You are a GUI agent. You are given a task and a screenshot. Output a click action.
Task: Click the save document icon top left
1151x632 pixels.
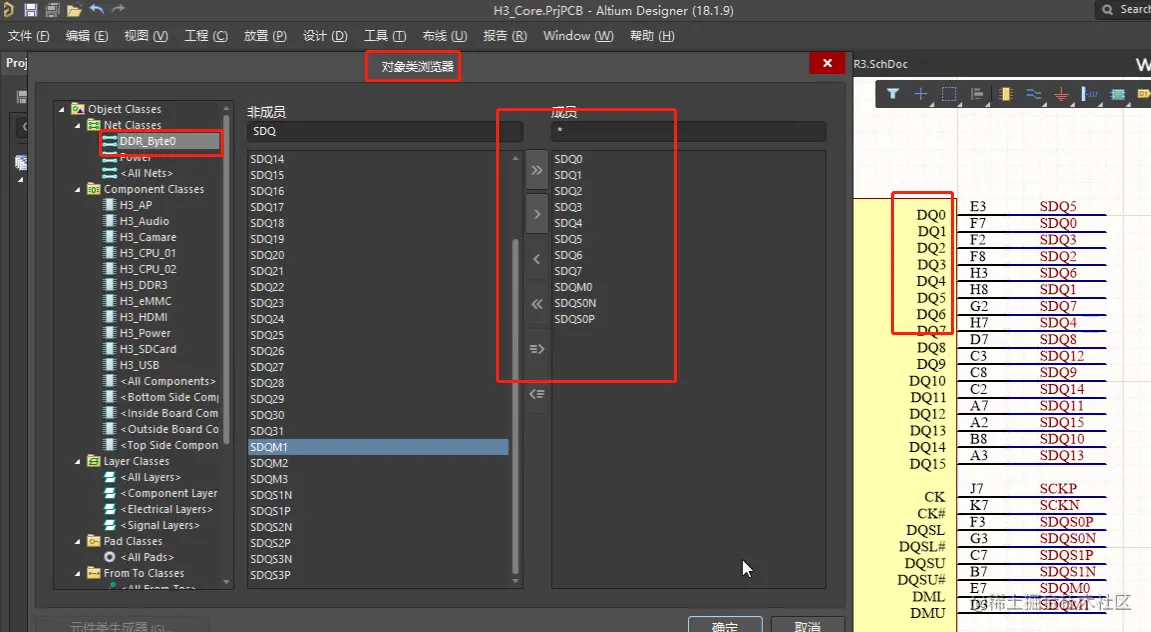click(31, 9)
